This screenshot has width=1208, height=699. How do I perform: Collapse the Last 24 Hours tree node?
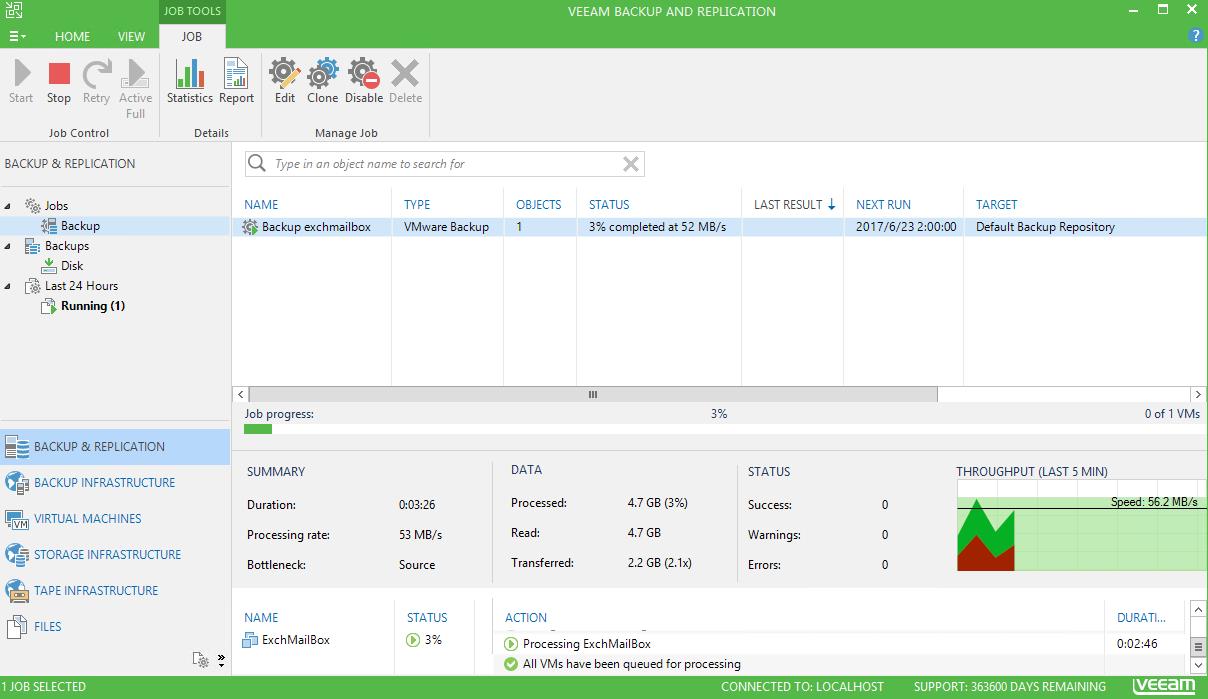[9, 286]
